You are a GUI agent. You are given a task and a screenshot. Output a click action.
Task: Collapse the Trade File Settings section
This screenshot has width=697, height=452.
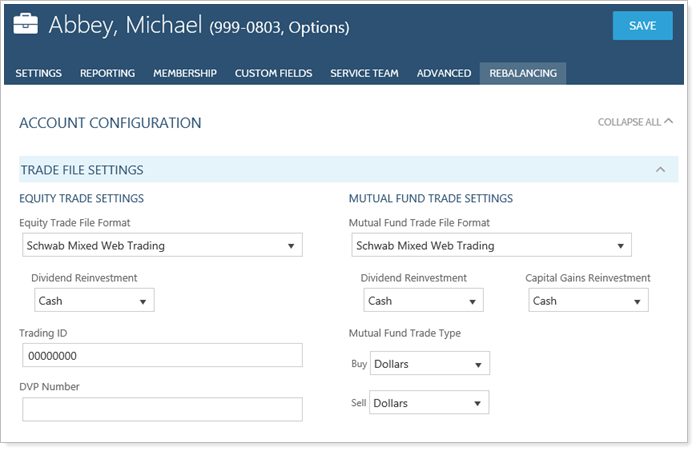point(660,170)
